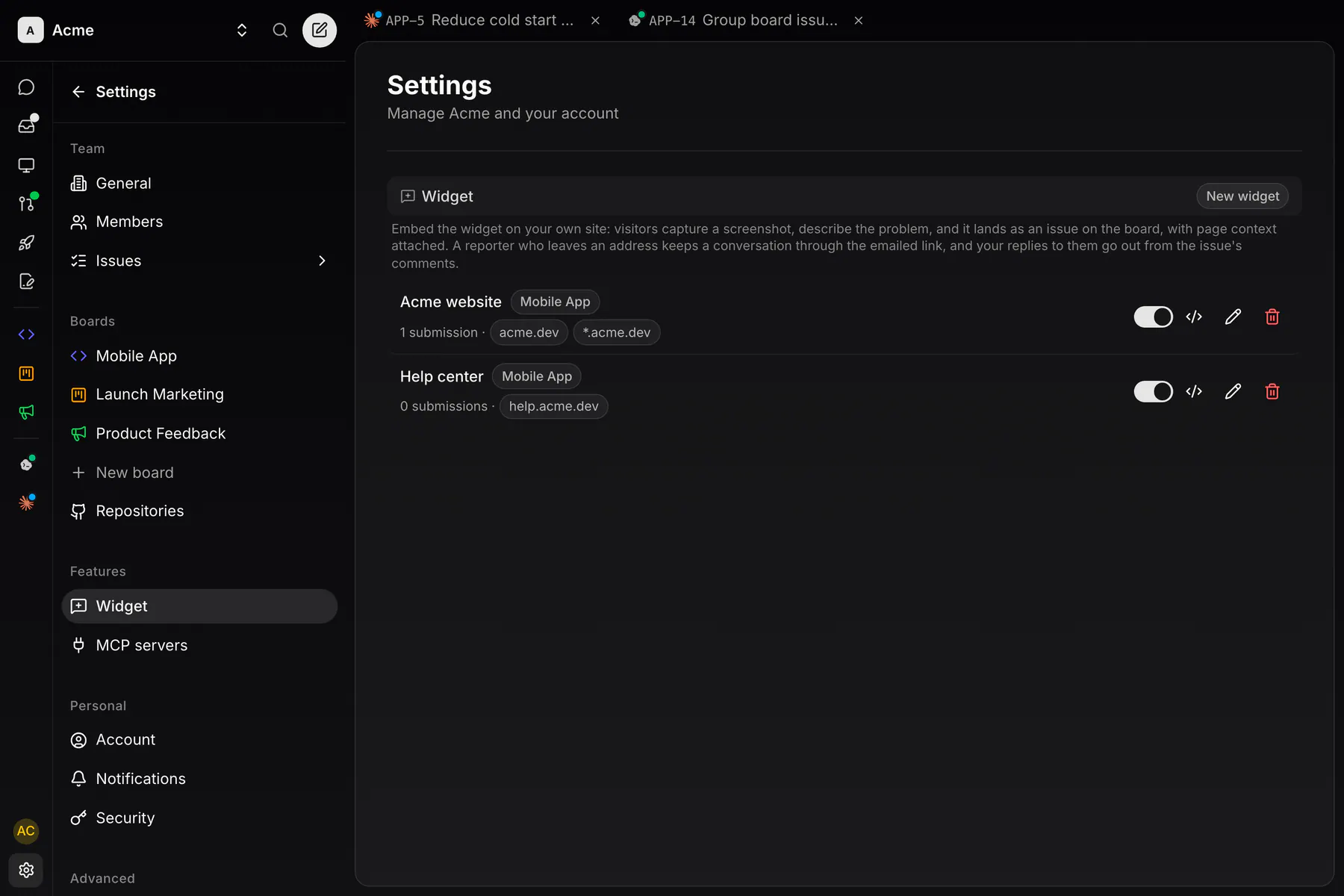The width and height of the screenshot is (1344, 896).
Task: Close the APP-5 tab
Action: pos(595,21)
